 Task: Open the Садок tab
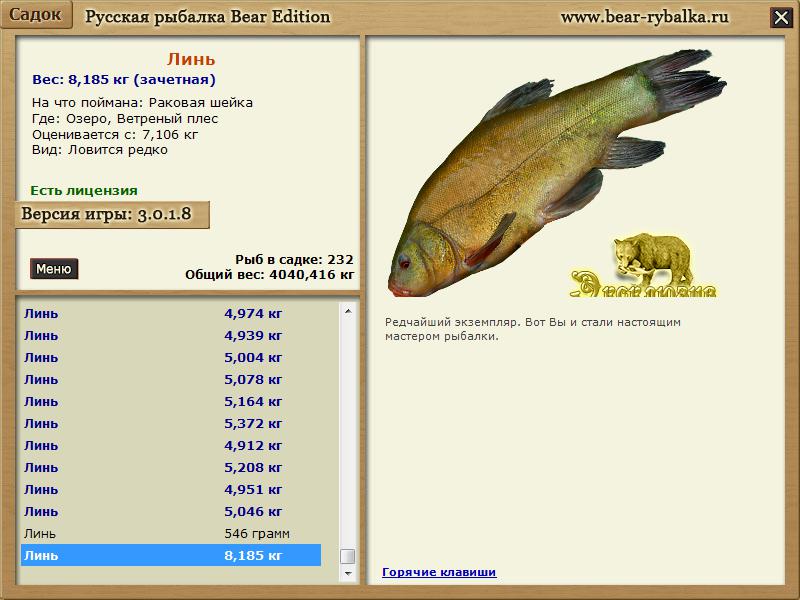click(x=37, y=16)
